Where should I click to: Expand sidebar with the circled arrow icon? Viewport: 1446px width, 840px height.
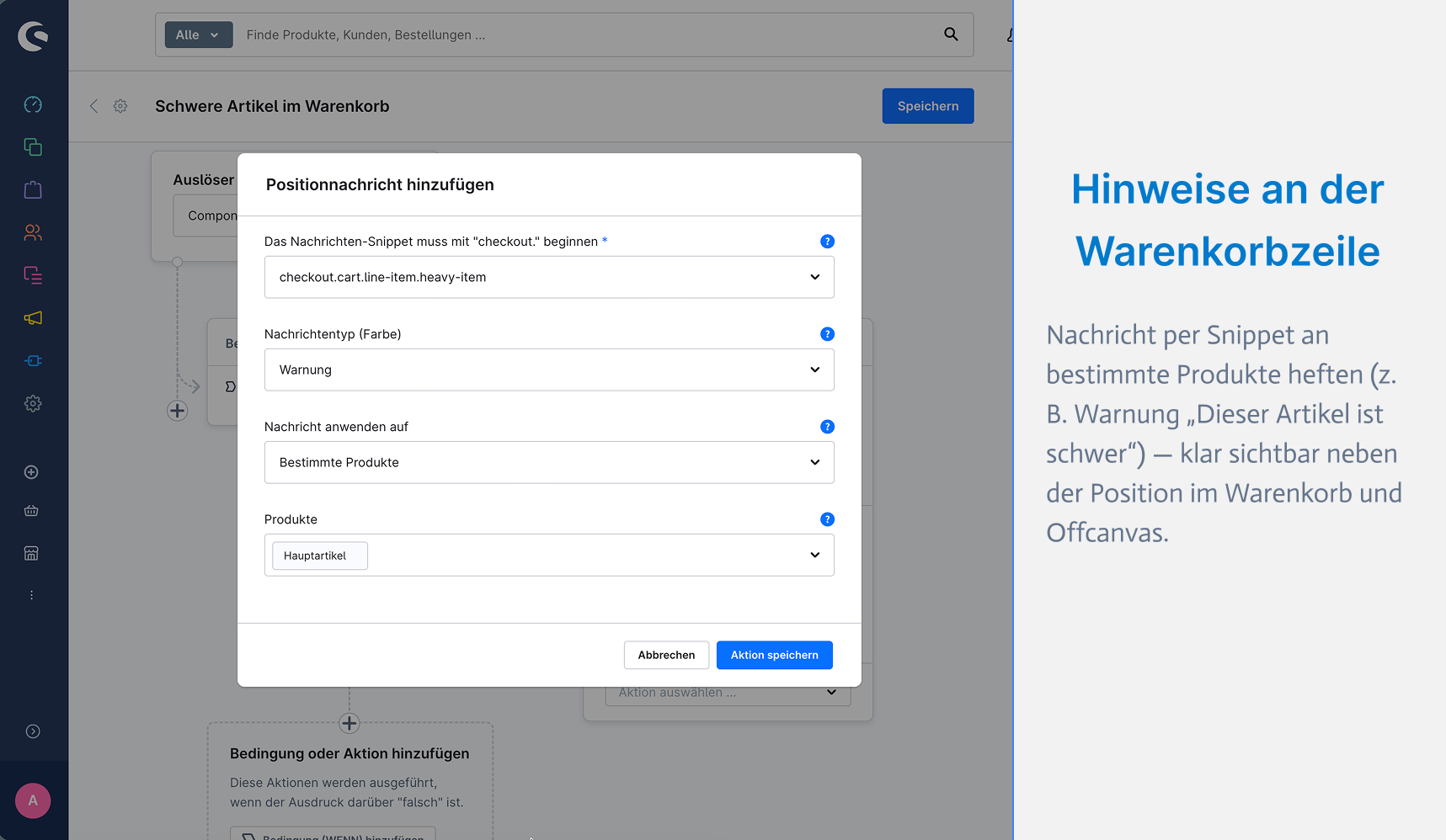(x=33, y=731)
